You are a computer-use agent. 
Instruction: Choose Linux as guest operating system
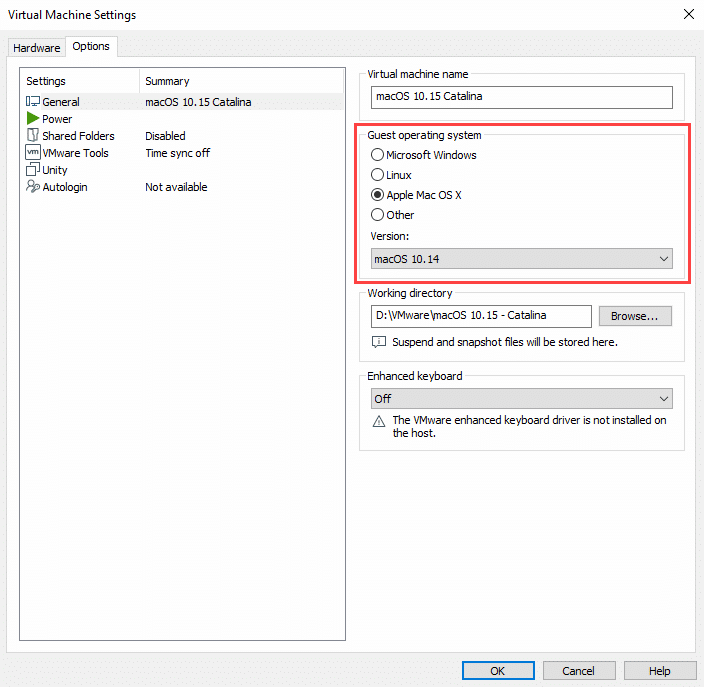point(377,175)
